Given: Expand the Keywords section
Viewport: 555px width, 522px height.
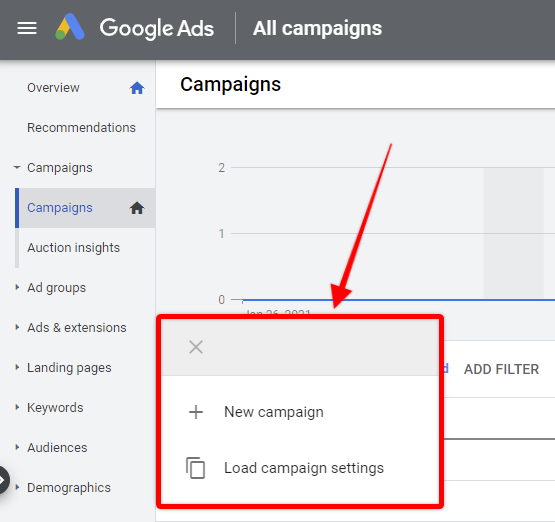Looking at the screenshot, I should (x=17, y=407).
